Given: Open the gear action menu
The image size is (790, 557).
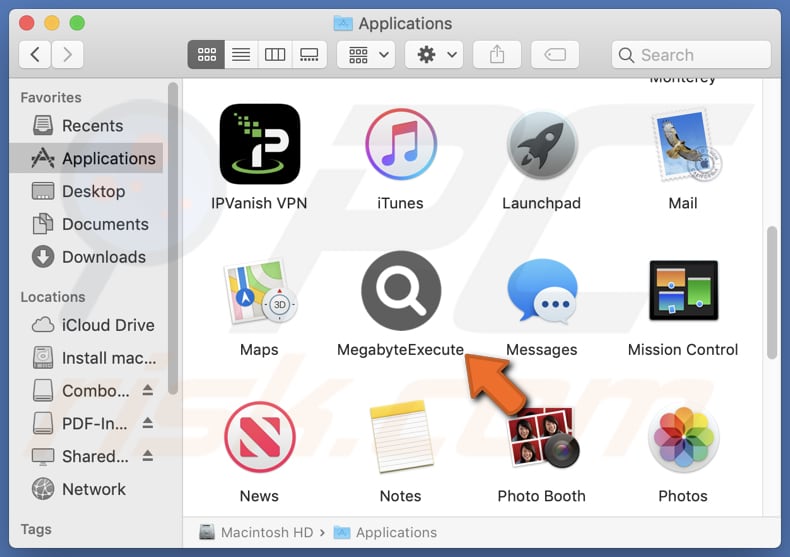Looking at the screenshot, I should (x=434, y=54).
